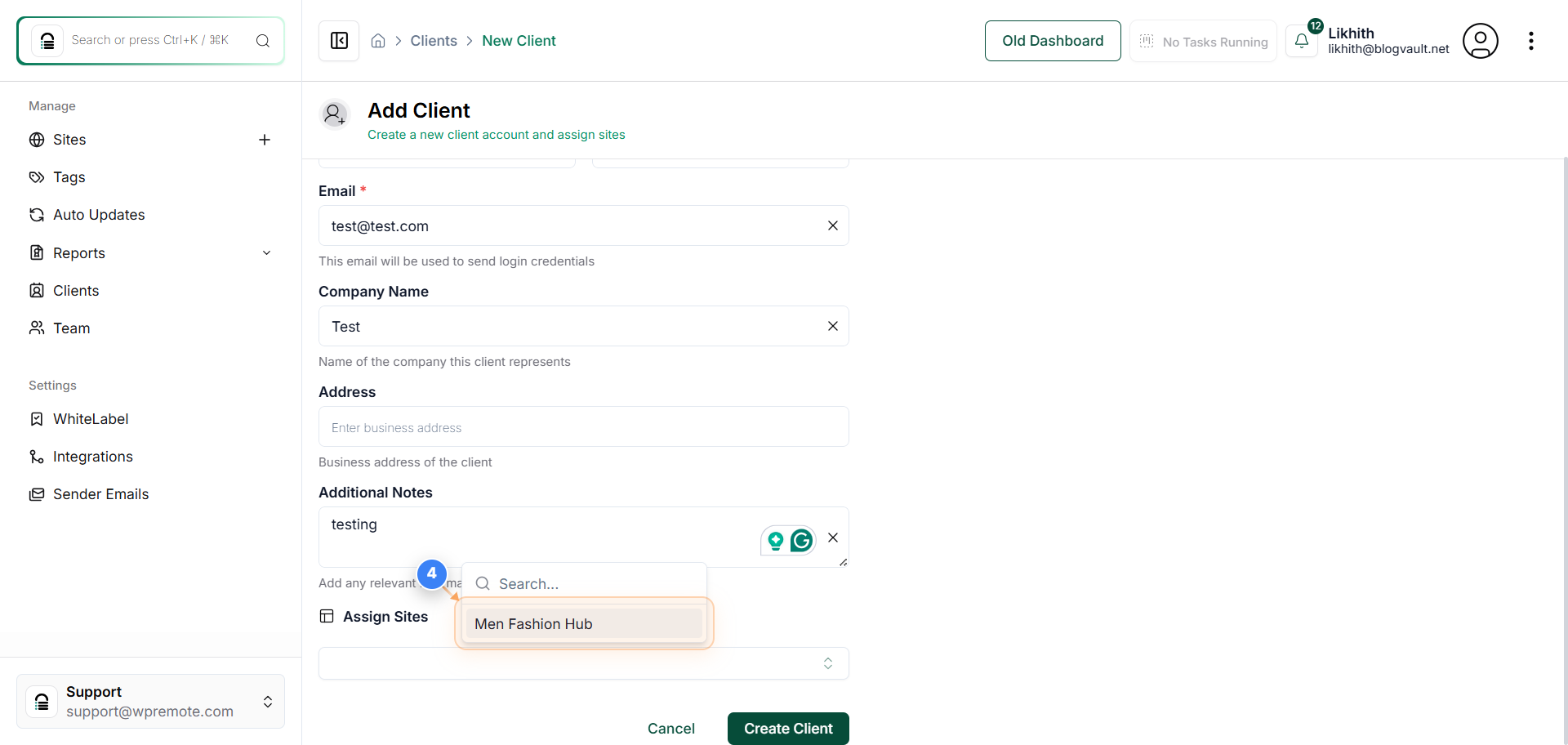Open the Old Dashboard
The height and width of the screenshot is (745, 1568).
1053,40
